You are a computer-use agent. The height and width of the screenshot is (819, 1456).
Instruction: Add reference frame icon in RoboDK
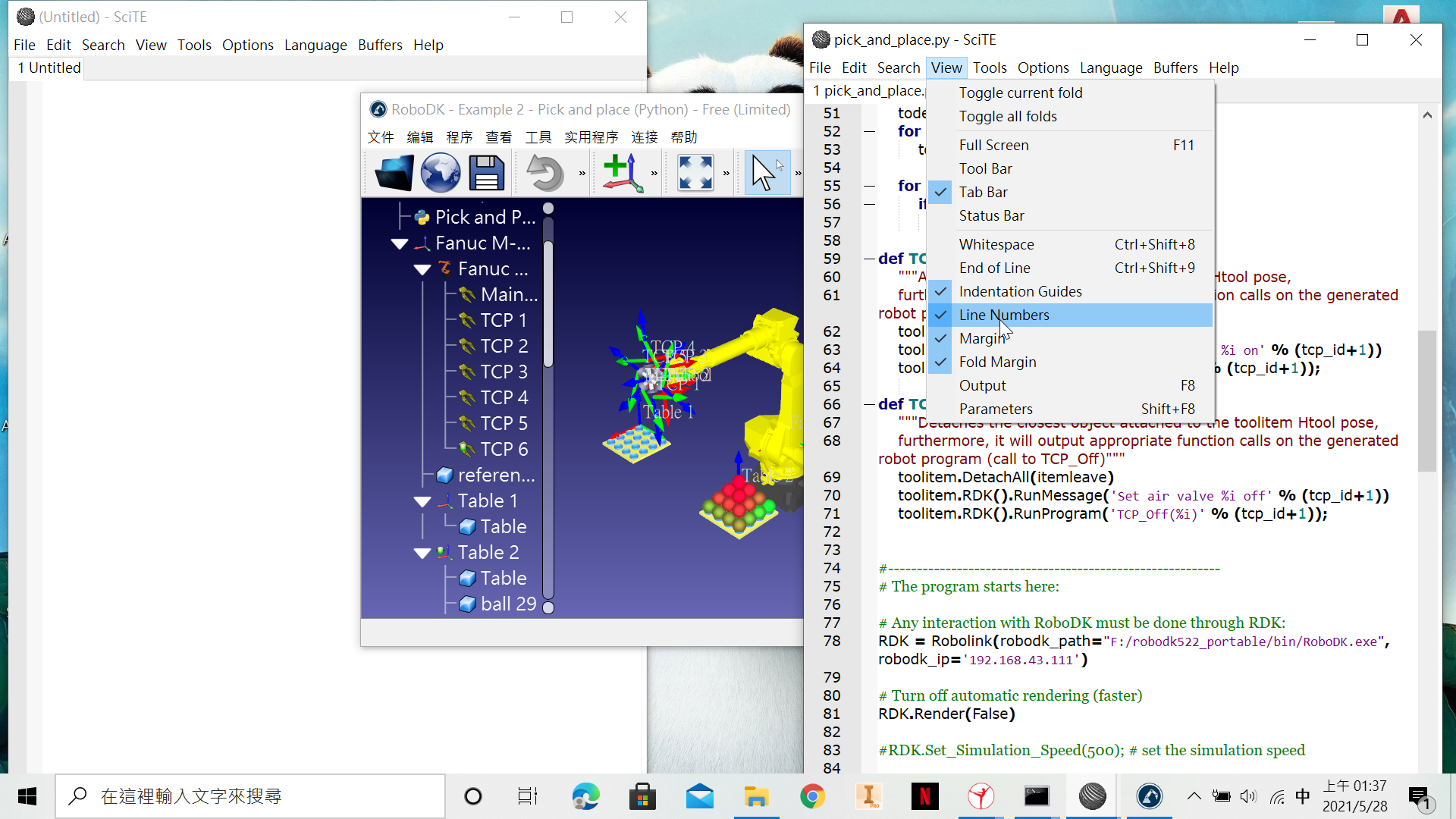tap(623, 173)
